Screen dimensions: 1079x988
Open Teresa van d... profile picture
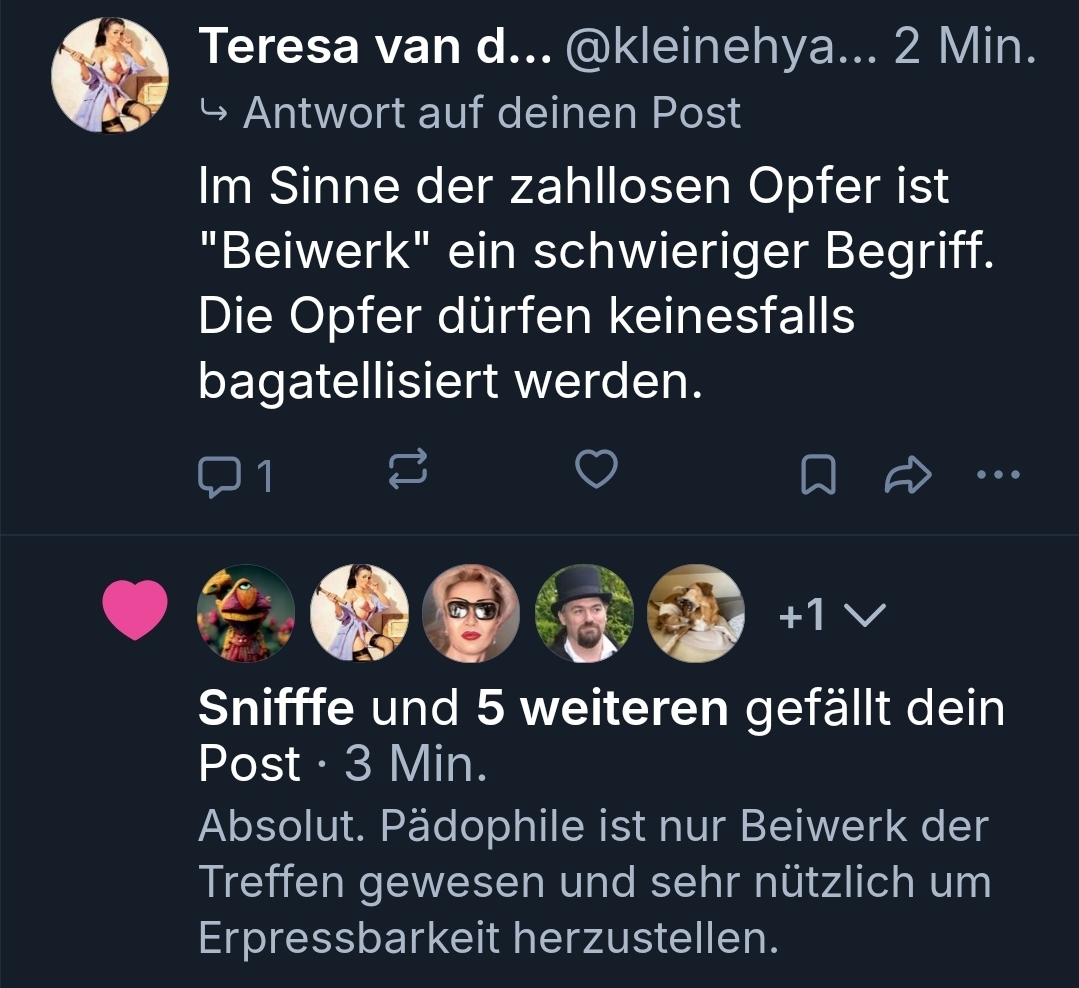click(110, 75)
